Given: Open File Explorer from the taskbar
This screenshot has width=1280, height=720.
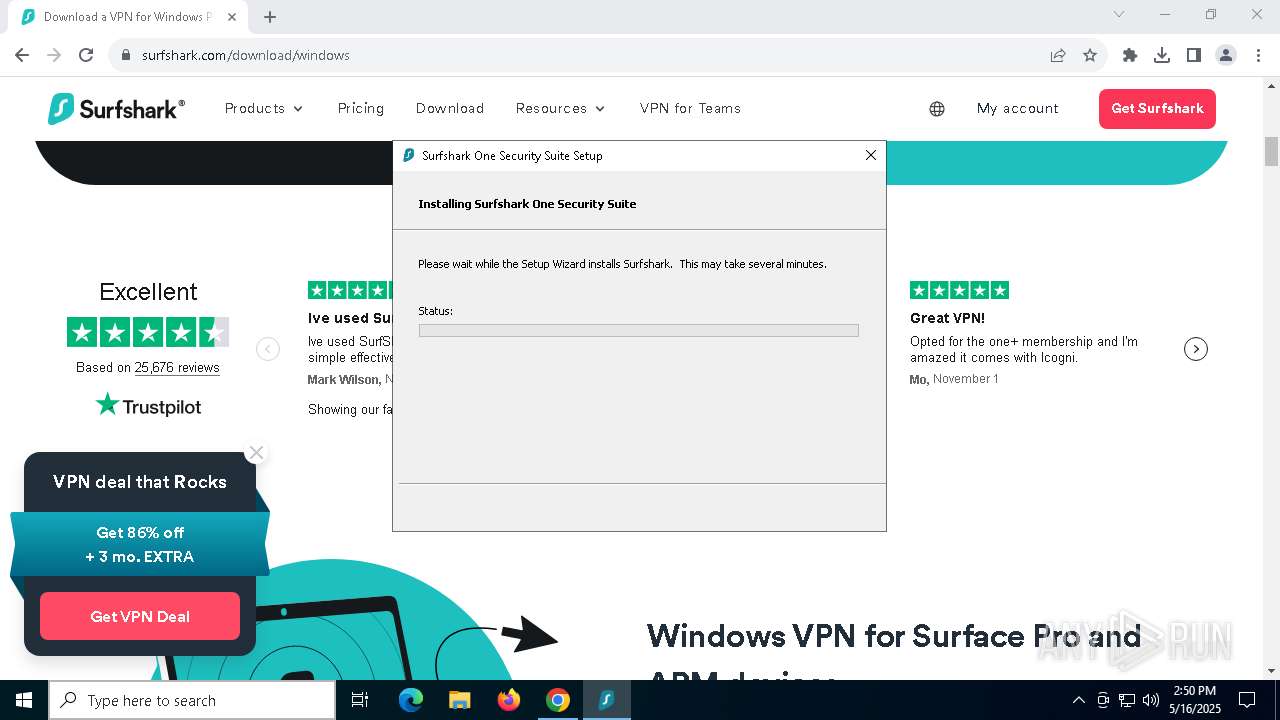Looking at the screenshot, I should [x=460, y=700].
